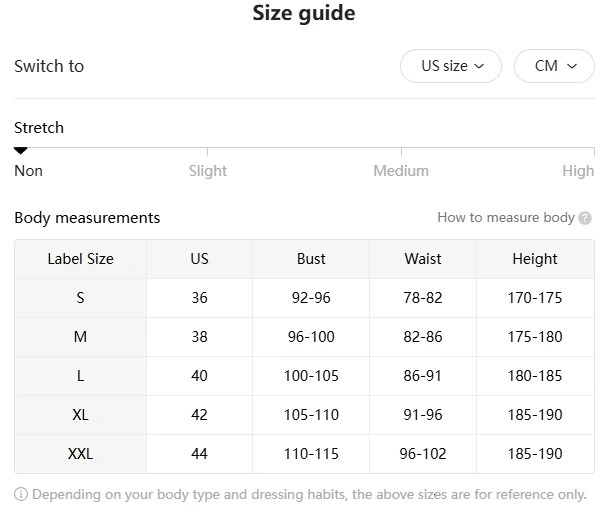Open the CM unit dropdown

tap(554, 66)
